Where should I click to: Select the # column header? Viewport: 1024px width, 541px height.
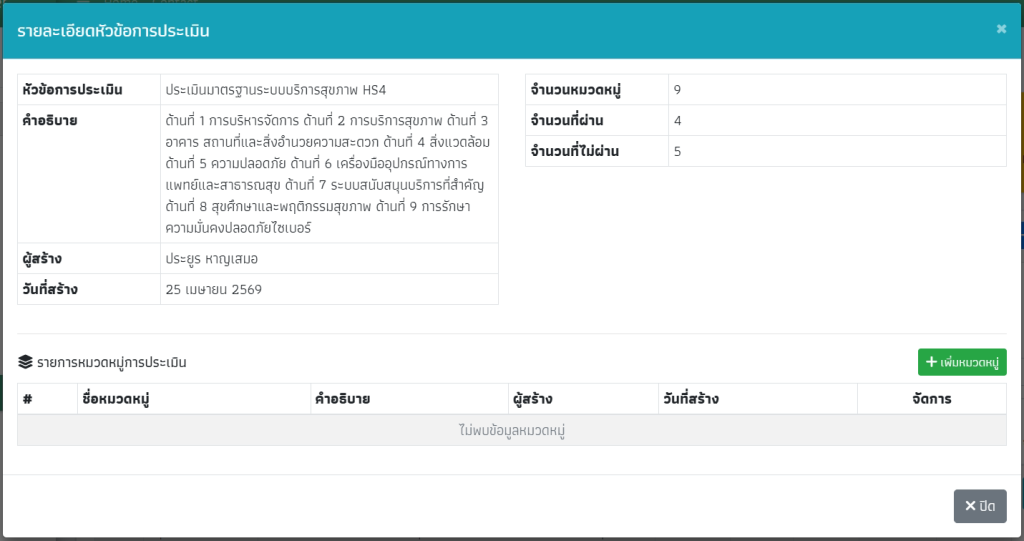tap(28, 399)
